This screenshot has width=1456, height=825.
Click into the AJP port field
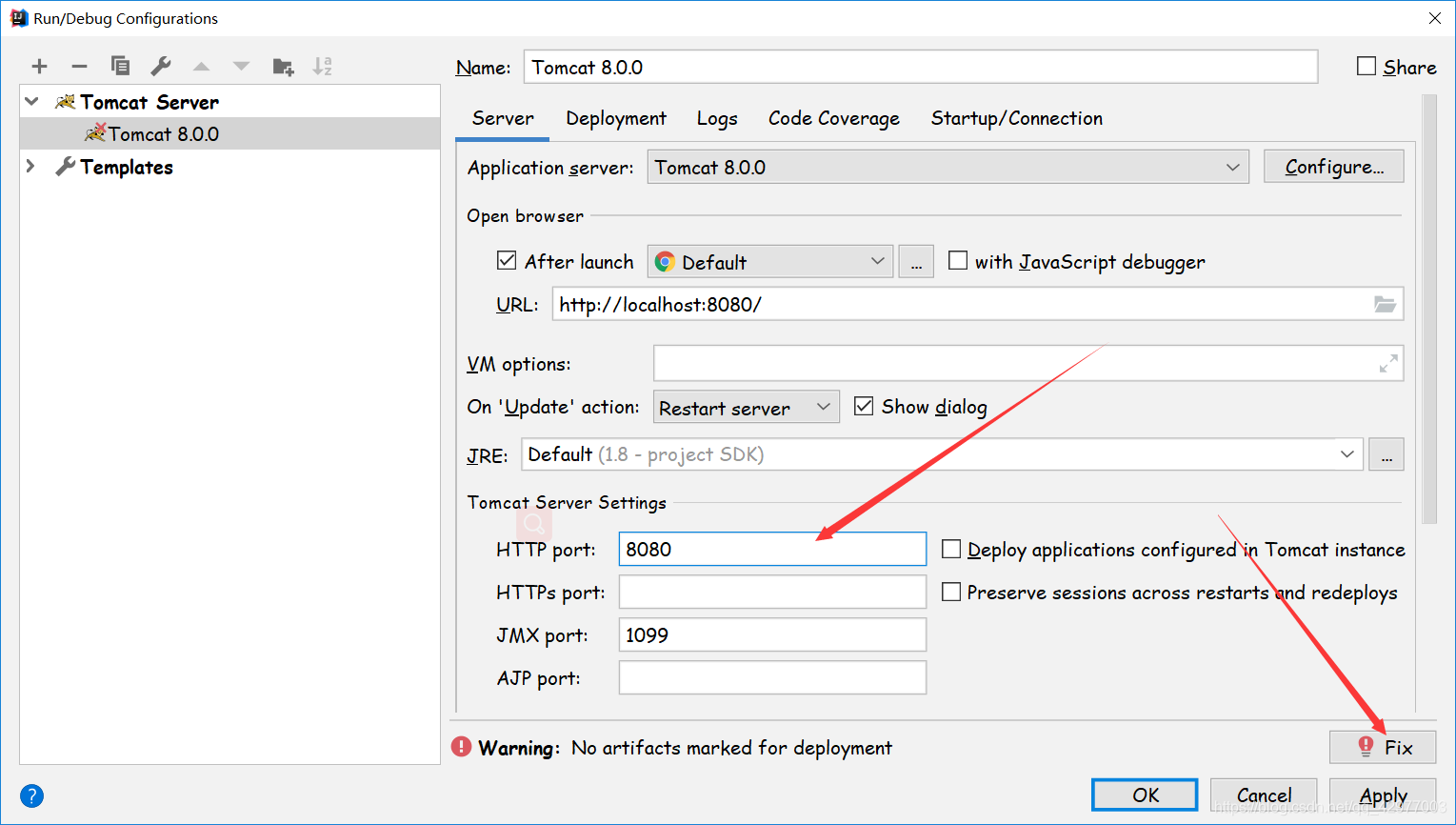(x=772, y=677)
